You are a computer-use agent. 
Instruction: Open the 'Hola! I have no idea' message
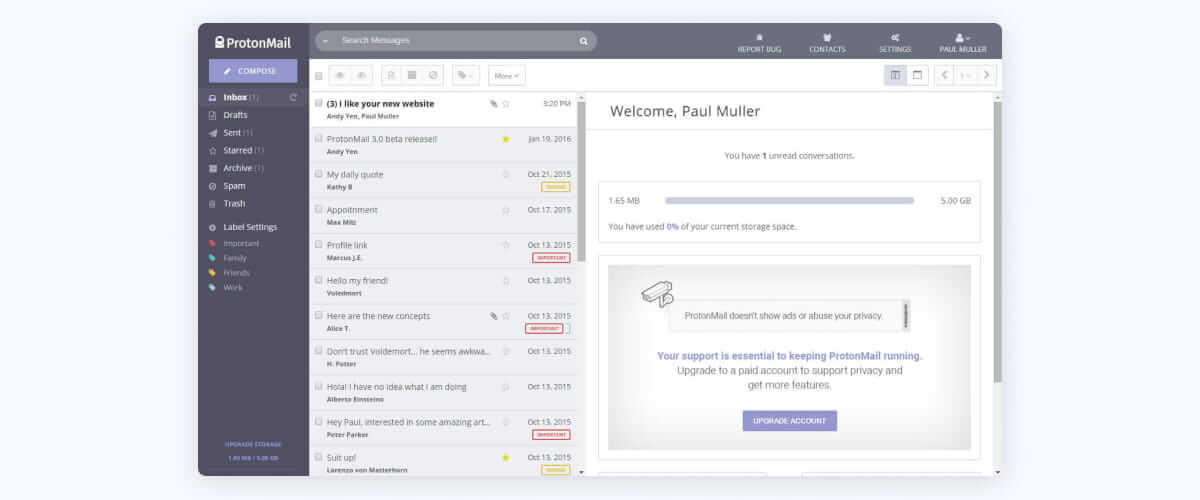pos(444,392)
